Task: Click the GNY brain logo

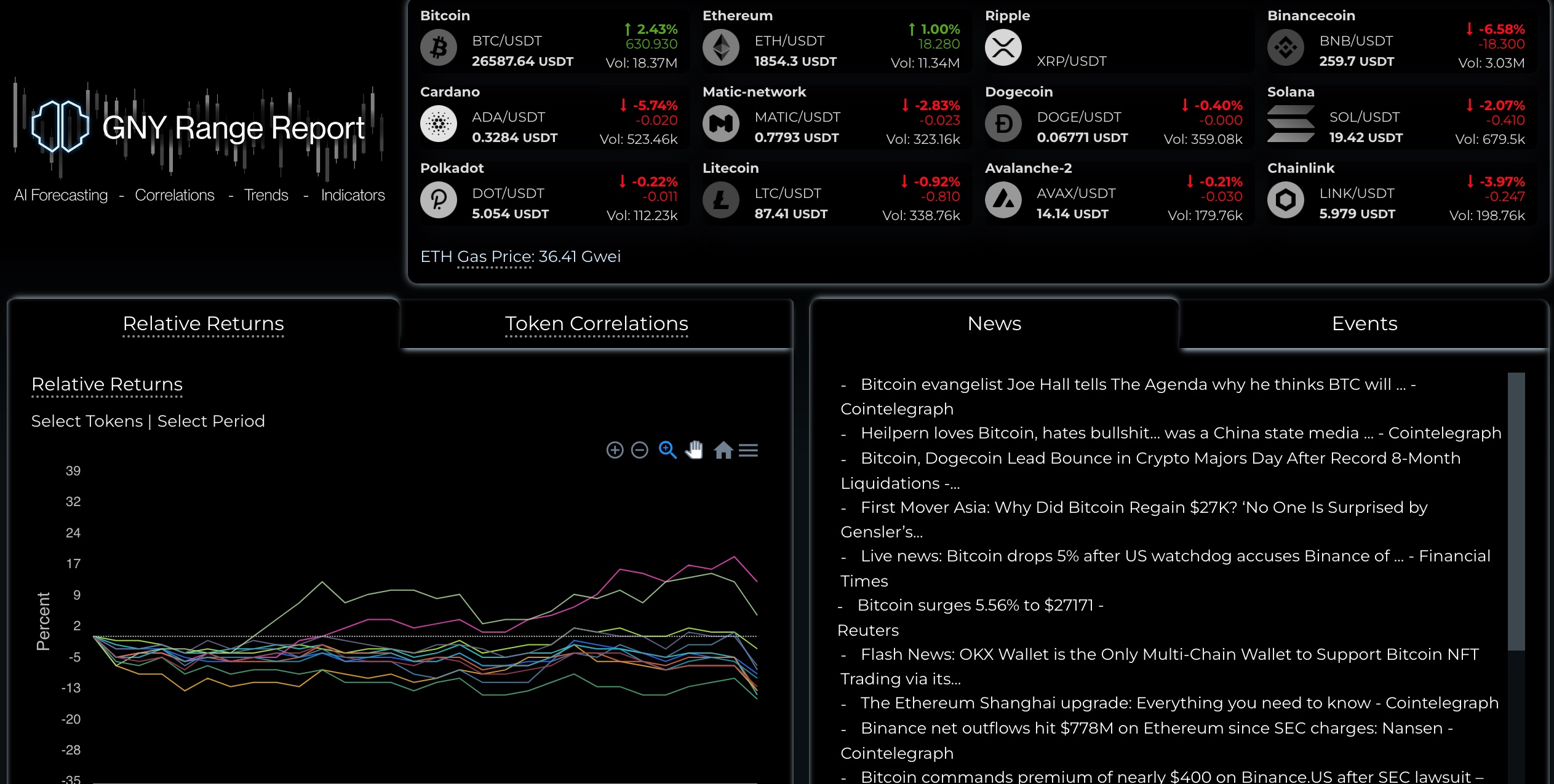Action: (60, 126)
